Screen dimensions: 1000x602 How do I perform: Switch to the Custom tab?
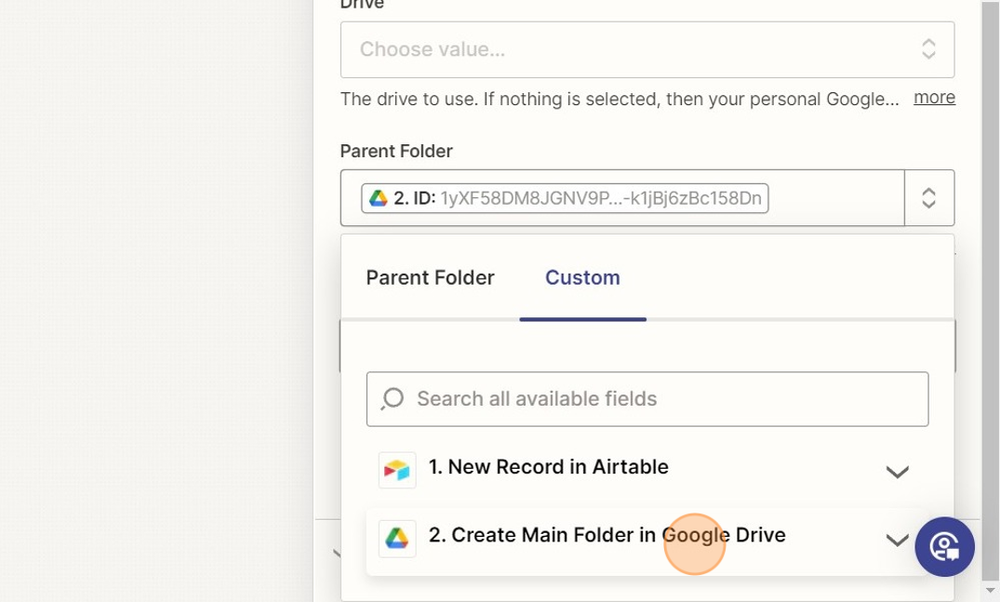(x=582, y=277)
